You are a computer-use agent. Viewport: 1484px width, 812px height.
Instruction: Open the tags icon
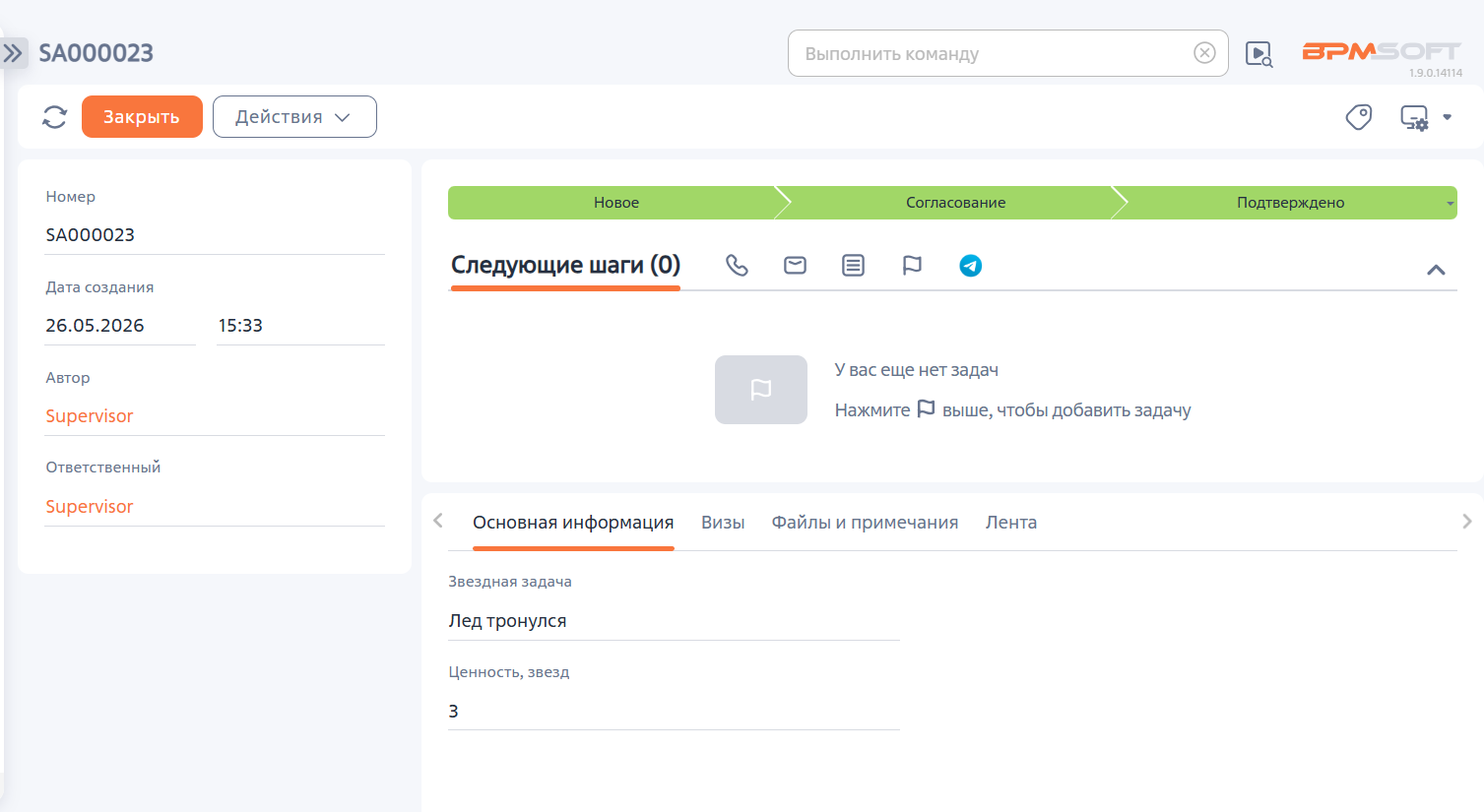pos(1359,117)
